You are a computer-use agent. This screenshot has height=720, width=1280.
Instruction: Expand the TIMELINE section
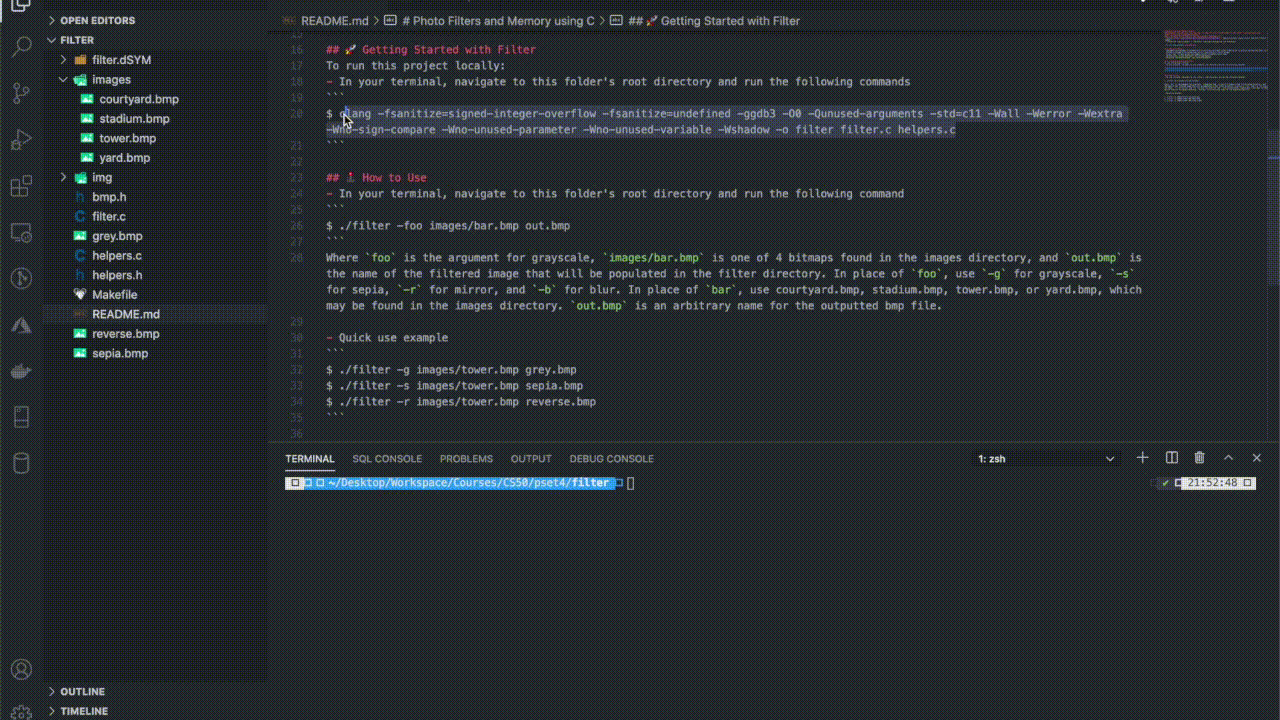click(84, 711)
